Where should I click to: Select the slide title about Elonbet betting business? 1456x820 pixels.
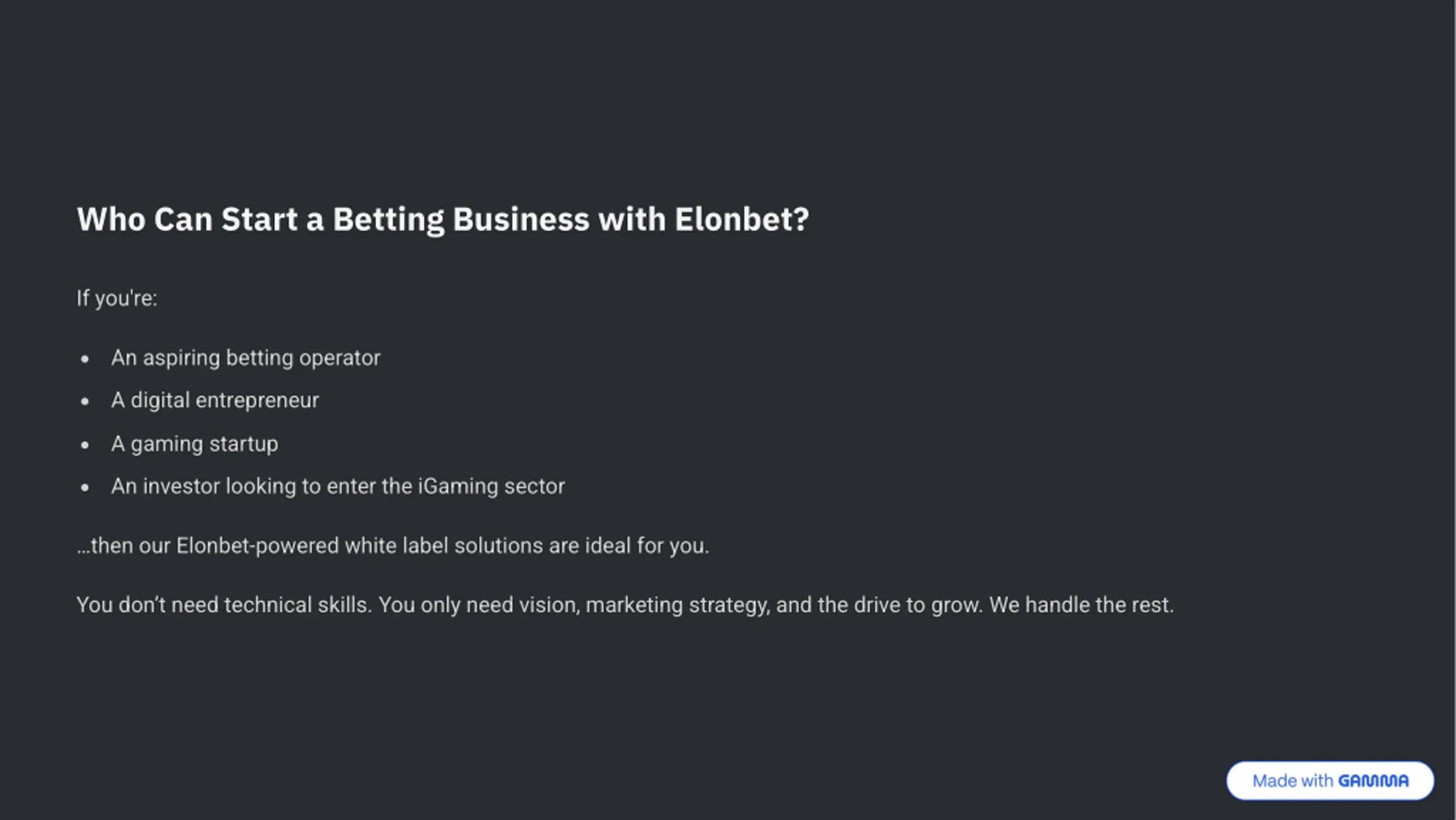coord(442,220)
